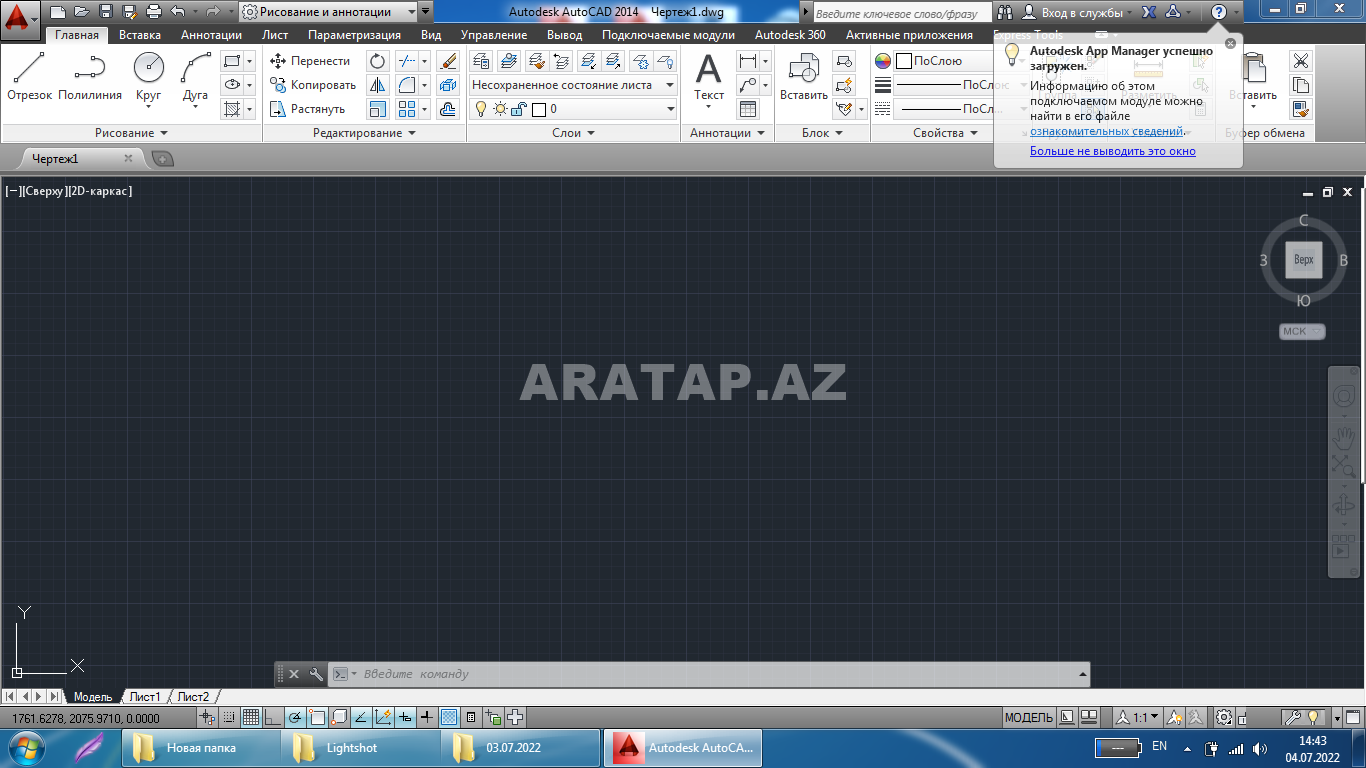The image size is (1366, 768).
Task: Click the table icon in Аннотации panel
Action: click(748, 109)
